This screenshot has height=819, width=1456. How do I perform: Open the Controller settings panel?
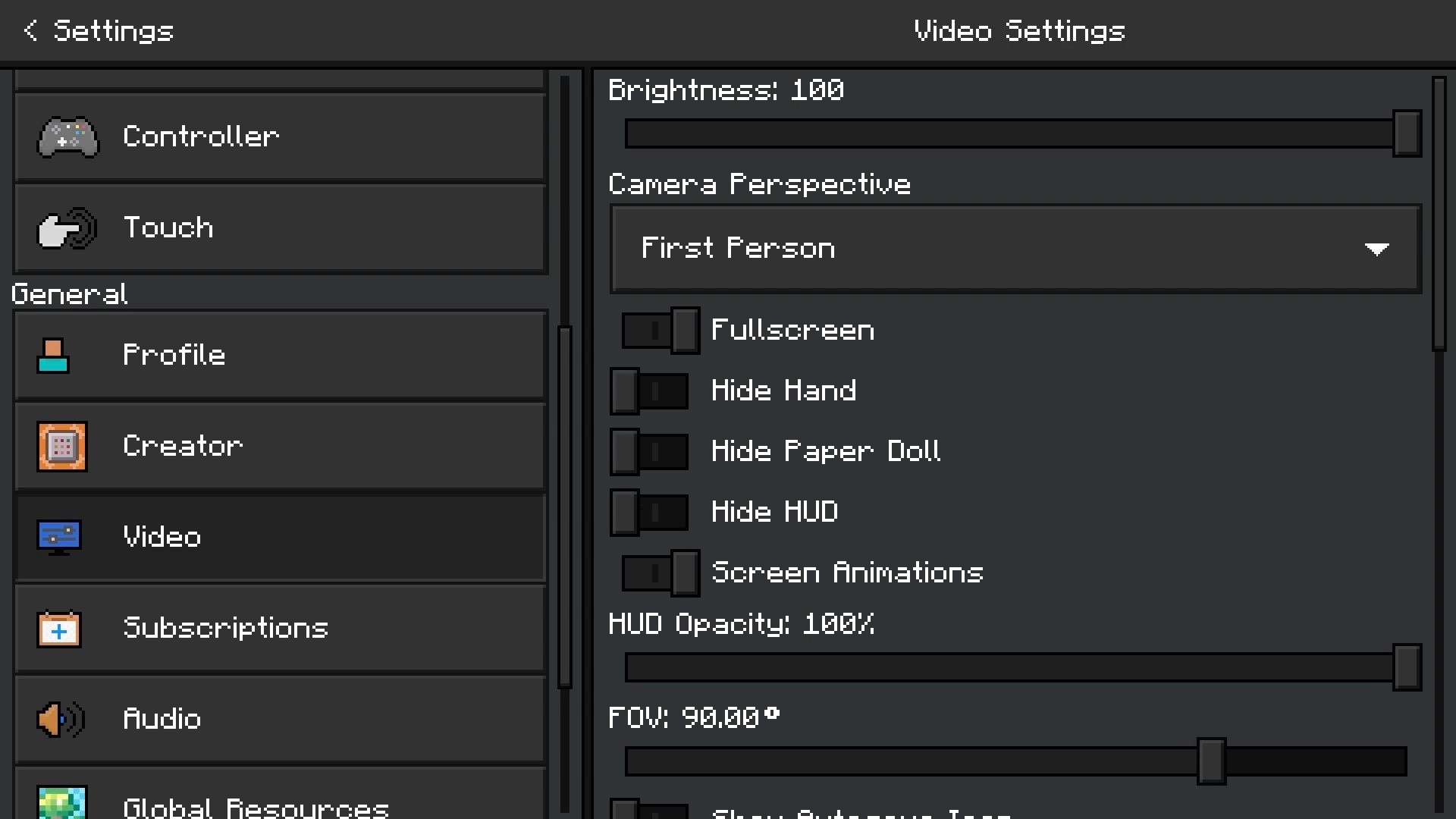coord(279,136)
